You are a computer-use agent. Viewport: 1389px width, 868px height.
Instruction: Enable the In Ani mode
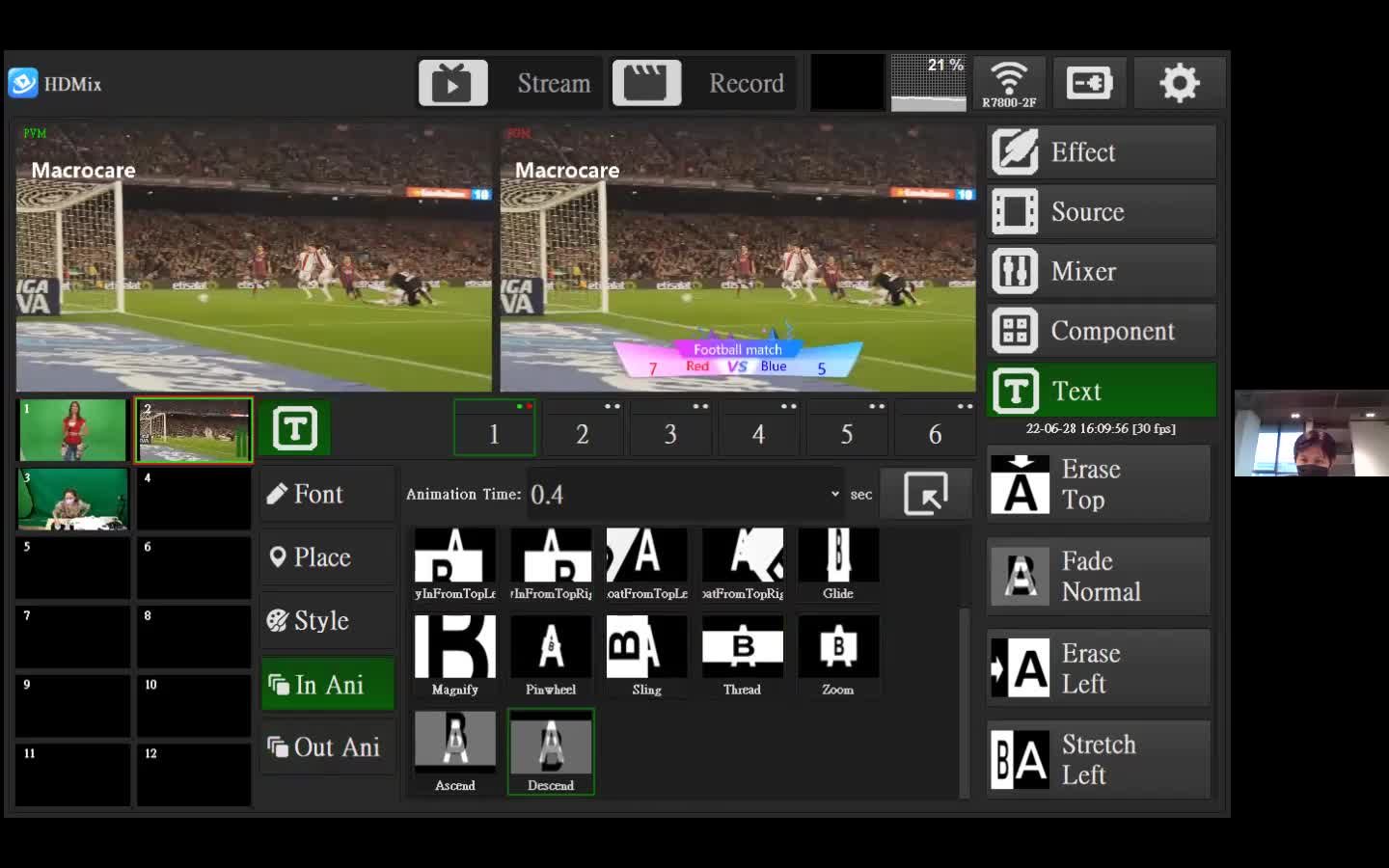tap(327, 684)
